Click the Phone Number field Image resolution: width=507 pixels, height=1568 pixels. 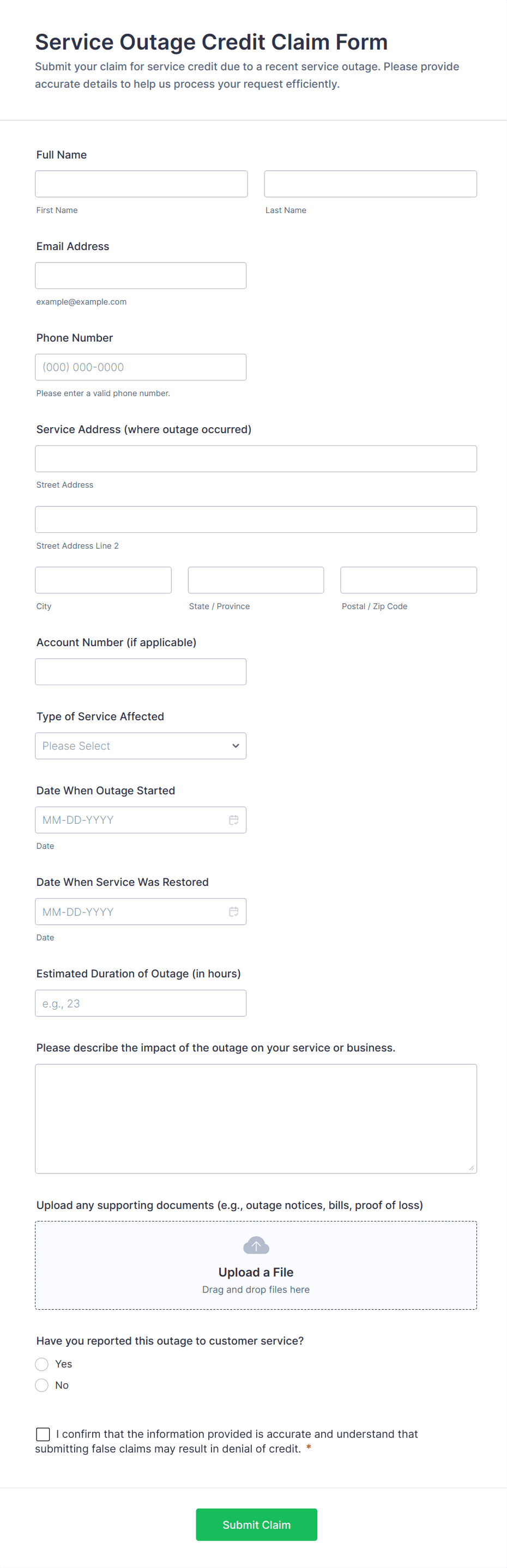[141, 367]
